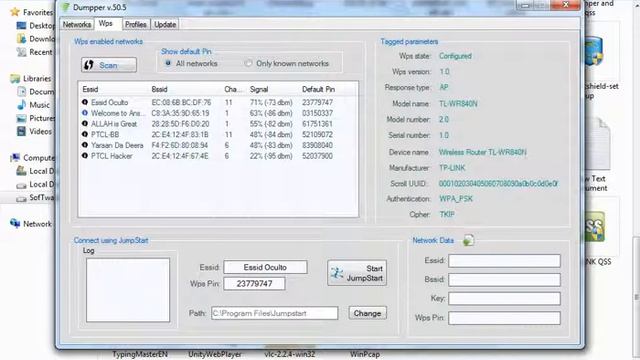Select the PTCL-BB network row
The image size is (640, 360).
click(218, 134)
